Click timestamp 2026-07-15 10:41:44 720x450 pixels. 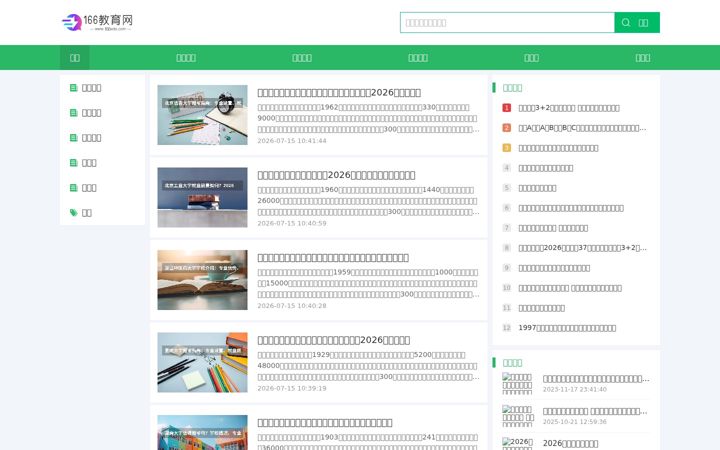pyautogui.click(x=292, y=141)
